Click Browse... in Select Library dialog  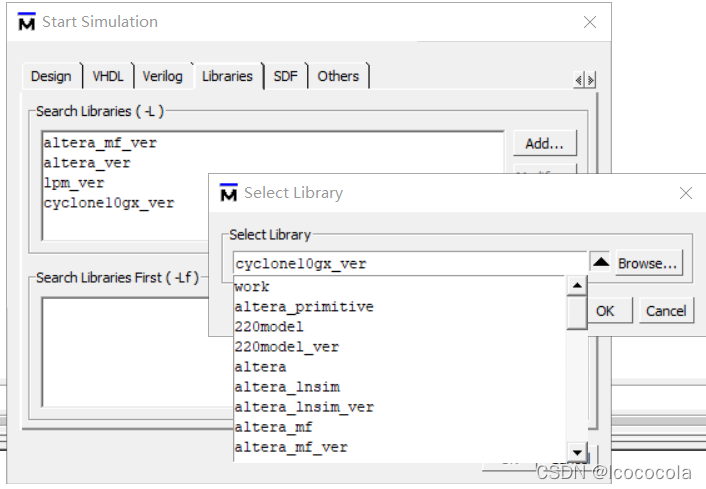coord(647,263)
